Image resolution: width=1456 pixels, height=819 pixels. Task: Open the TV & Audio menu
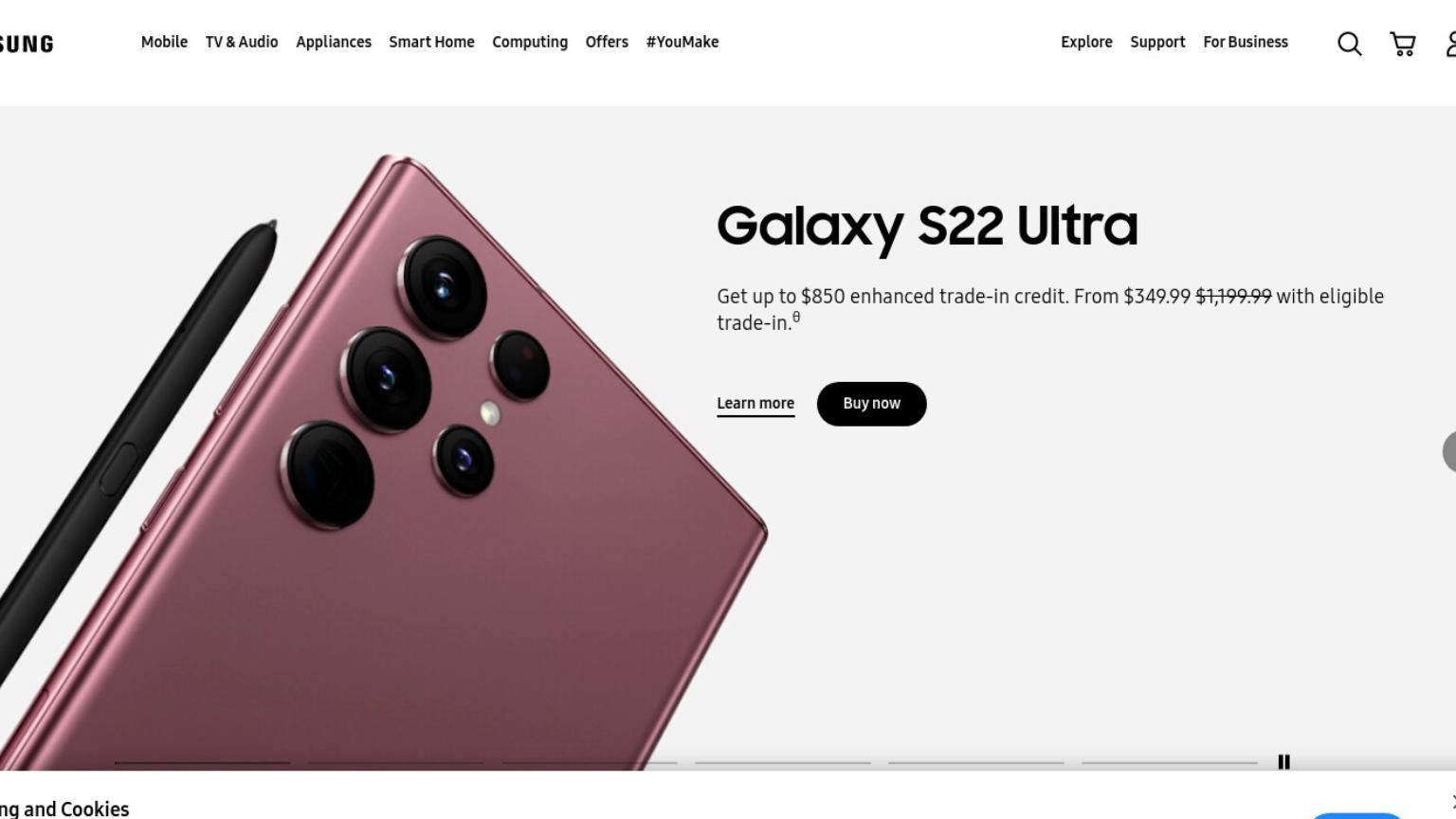(242, 42)
